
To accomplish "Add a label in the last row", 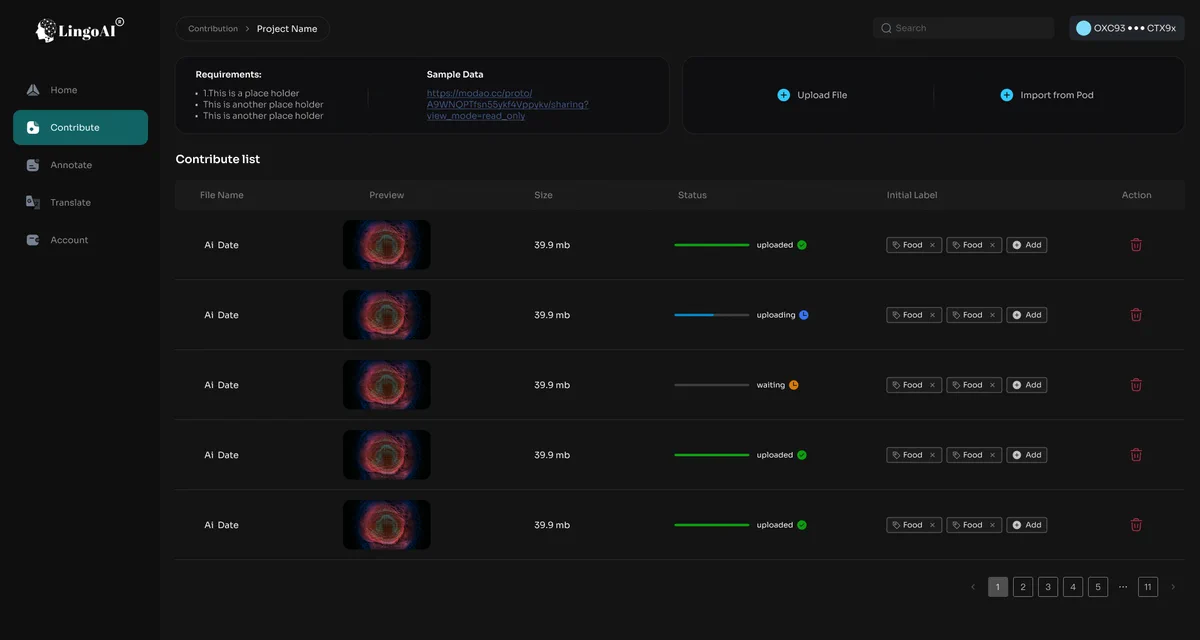I will (1027, 525).
